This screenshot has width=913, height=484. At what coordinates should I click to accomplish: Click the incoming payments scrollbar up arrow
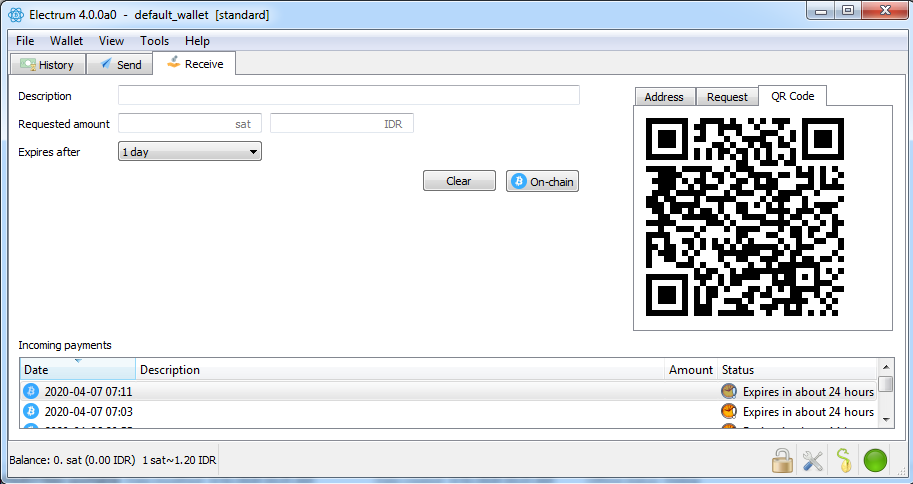[886, 366]
